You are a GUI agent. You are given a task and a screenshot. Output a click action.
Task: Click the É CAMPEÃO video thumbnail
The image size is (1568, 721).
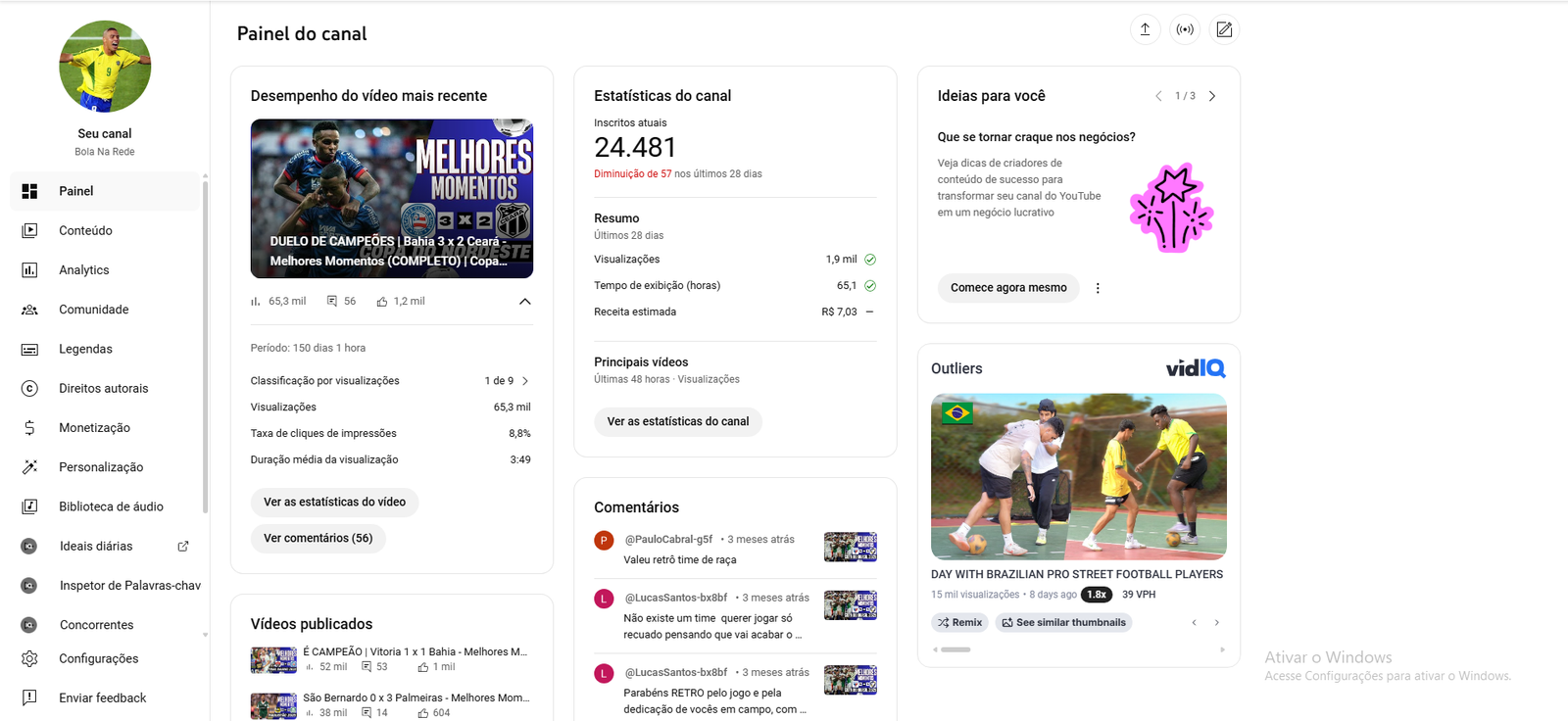pyautogui.click(x=273, y=660)
